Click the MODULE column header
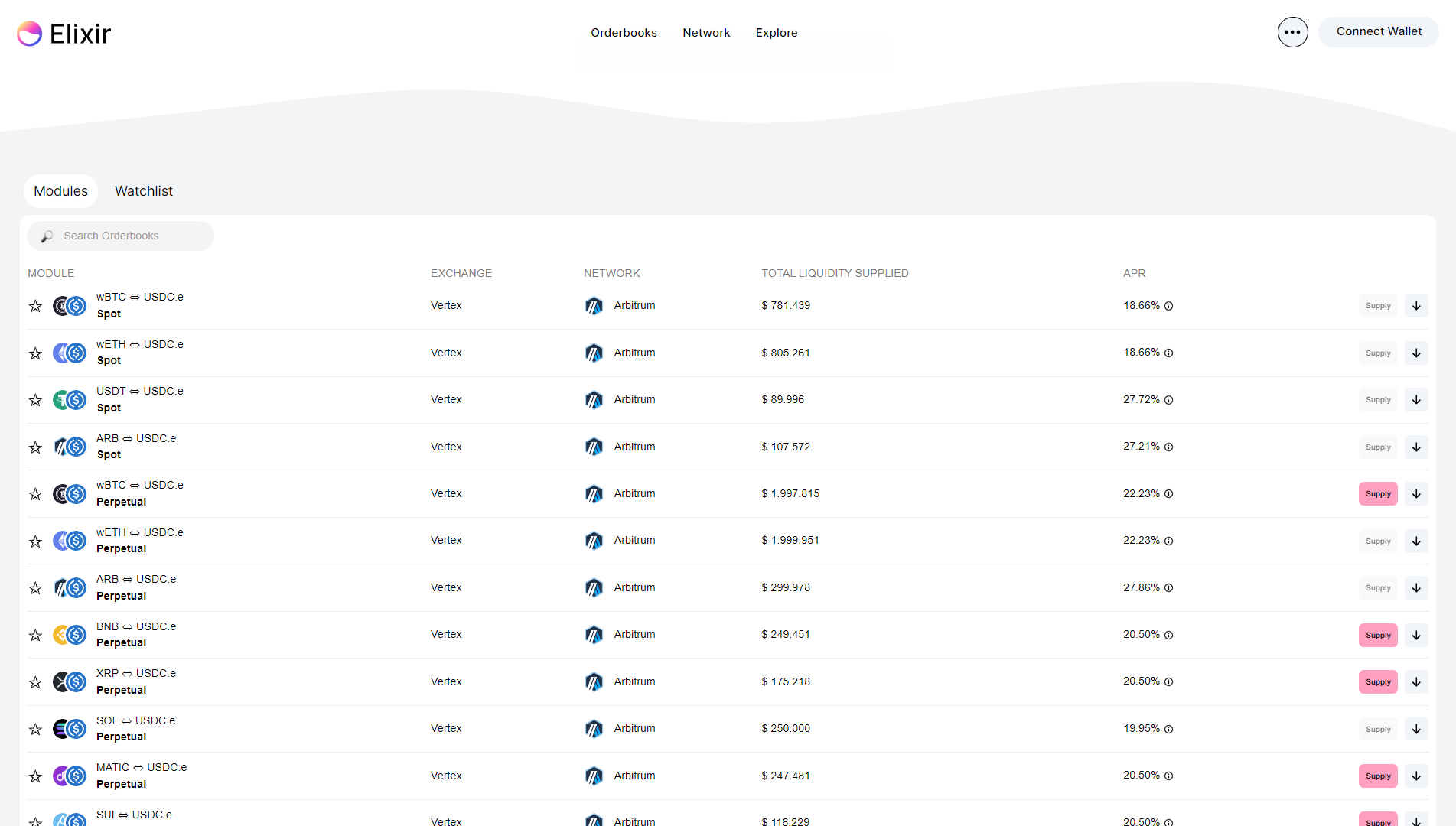The height and width of the screenshot is (826, 1456). click(51, 273)
